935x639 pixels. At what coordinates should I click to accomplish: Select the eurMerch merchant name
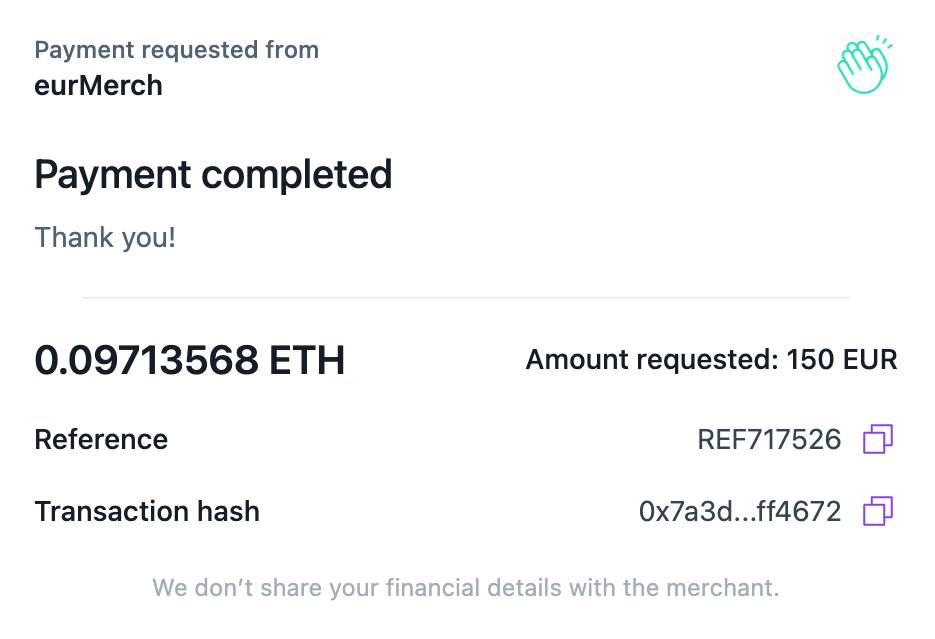coord(98,85)
